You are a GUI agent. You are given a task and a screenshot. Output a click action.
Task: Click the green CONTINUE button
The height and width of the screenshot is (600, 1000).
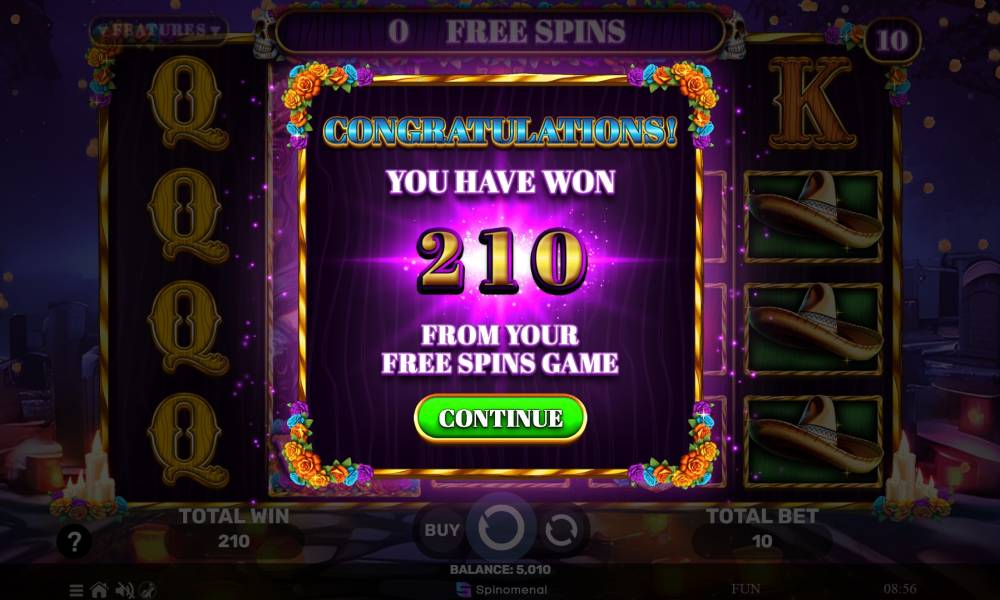[500, 418]
